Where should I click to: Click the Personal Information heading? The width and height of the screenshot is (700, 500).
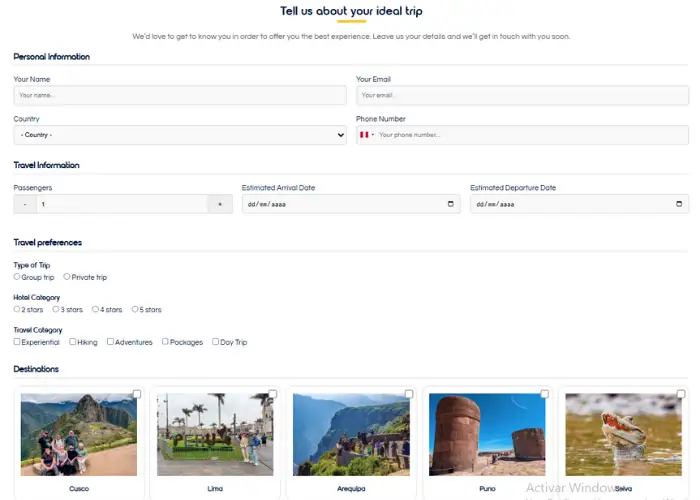(51, 57)
